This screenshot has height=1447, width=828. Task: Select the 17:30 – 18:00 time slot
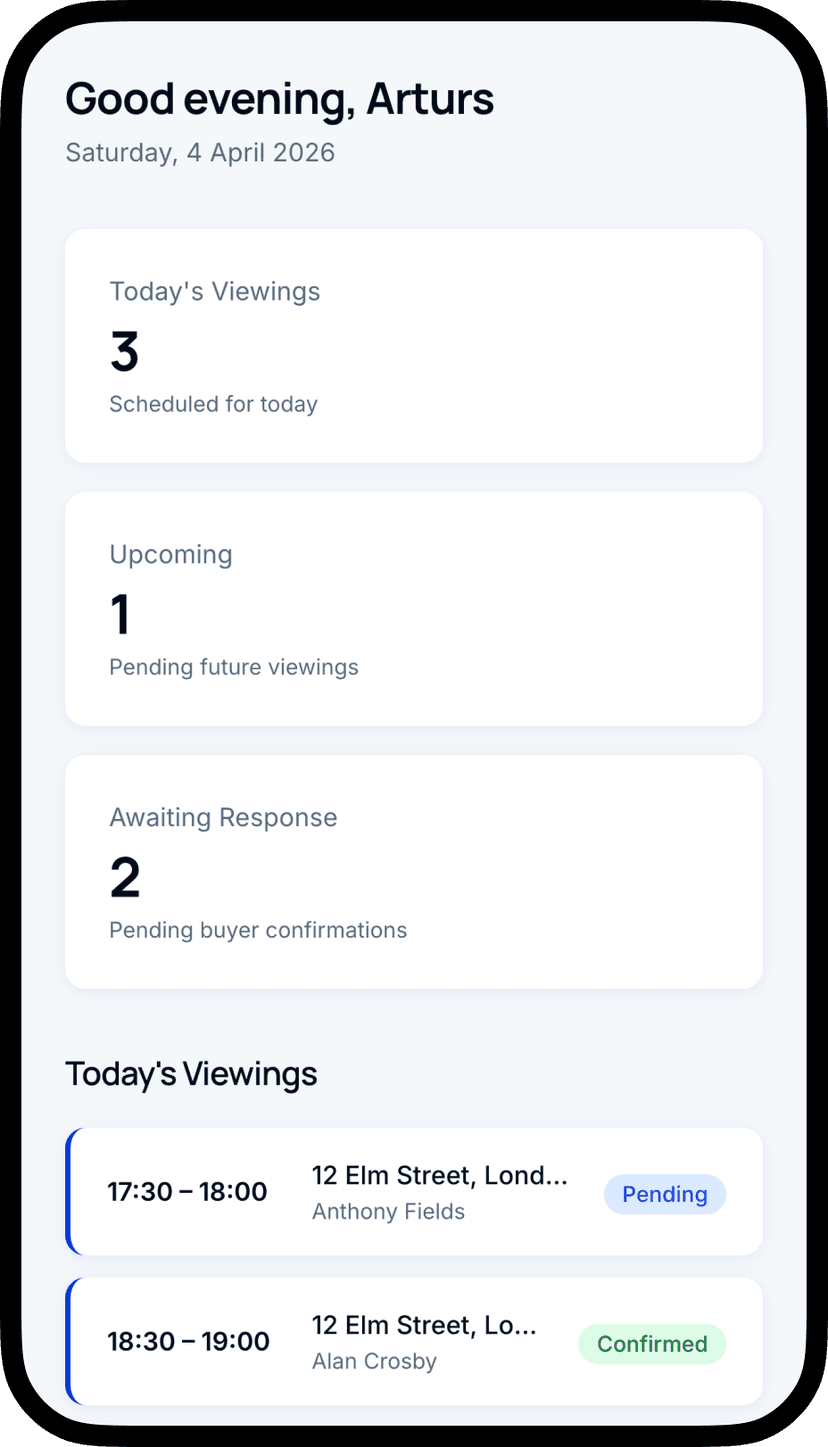click(x=187, y=1191)
